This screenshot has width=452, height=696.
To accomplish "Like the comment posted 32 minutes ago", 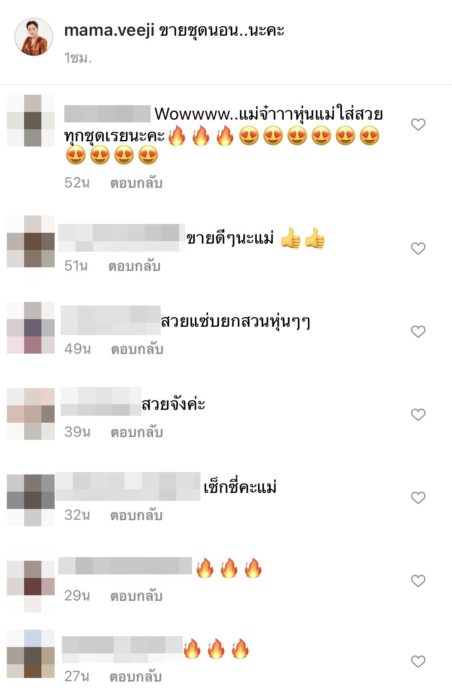I will point(418,497).
